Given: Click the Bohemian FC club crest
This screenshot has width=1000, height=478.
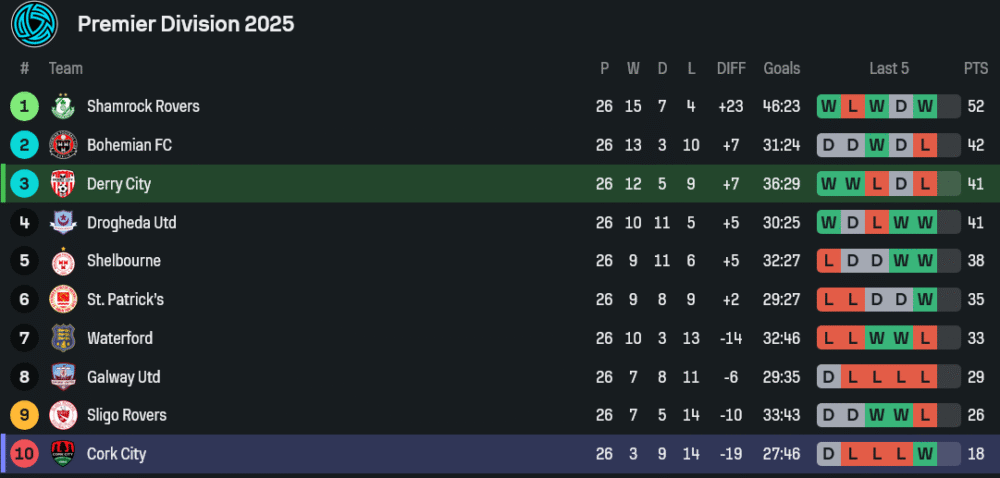Looking at the screenshot, I should (x=63, y=145).
